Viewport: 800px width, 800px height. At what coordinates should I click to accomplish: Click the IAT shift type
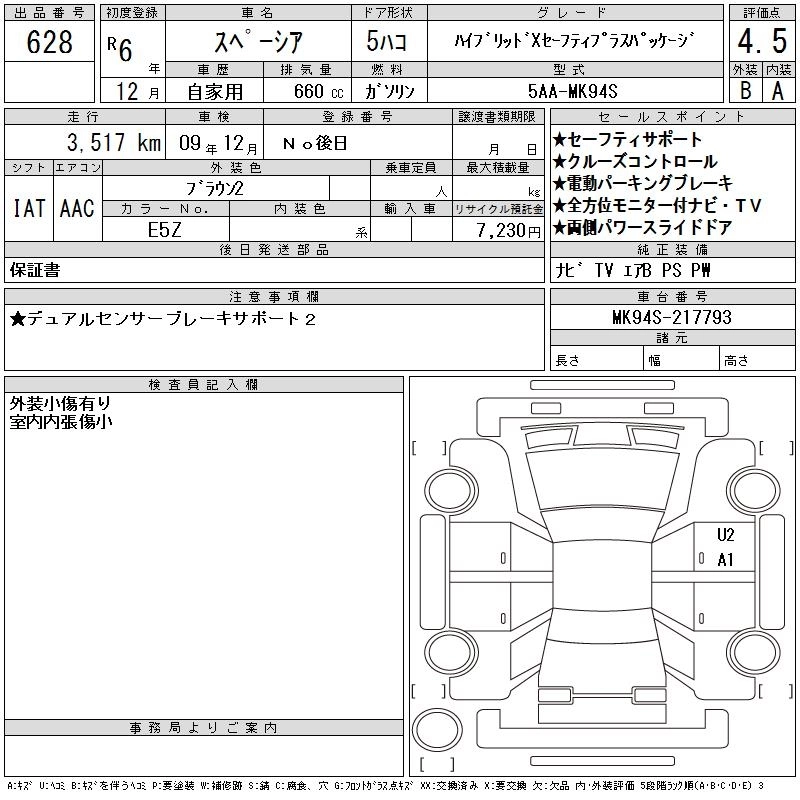tap(29, 208)
